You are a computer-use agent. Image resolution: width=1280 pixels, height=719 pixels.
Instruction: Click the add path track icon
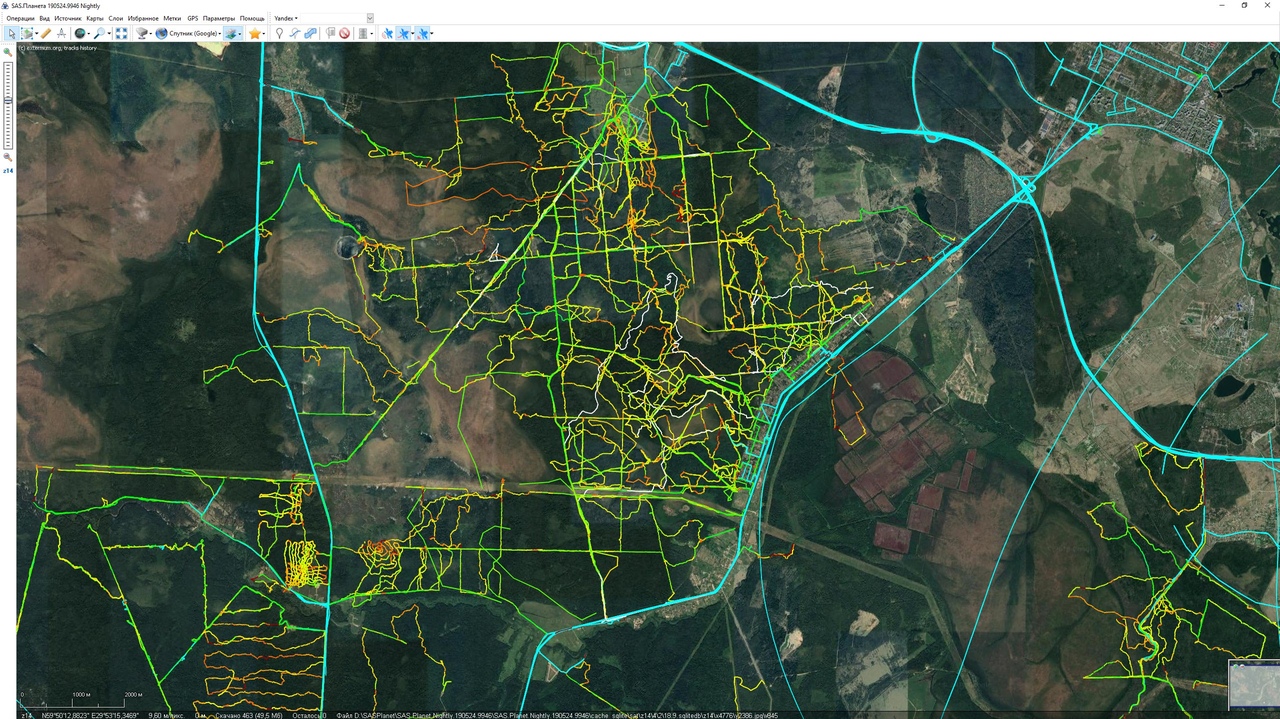pos(295,33)
